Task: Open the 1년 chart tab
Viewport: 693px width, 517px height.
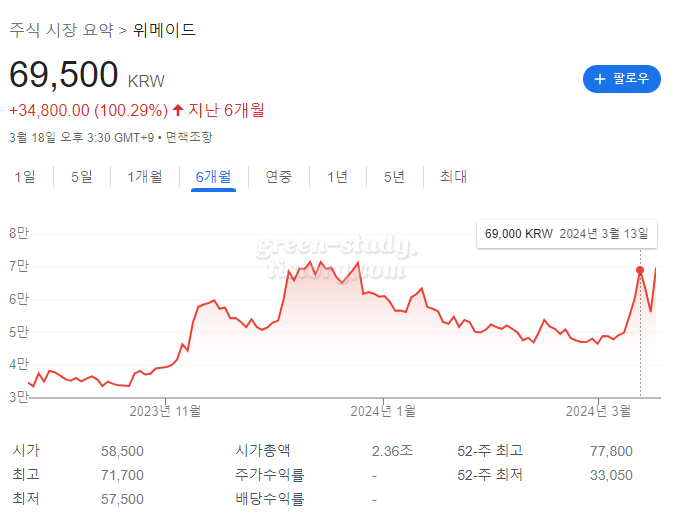Action: pyautogui.click(x=338, y=177)
